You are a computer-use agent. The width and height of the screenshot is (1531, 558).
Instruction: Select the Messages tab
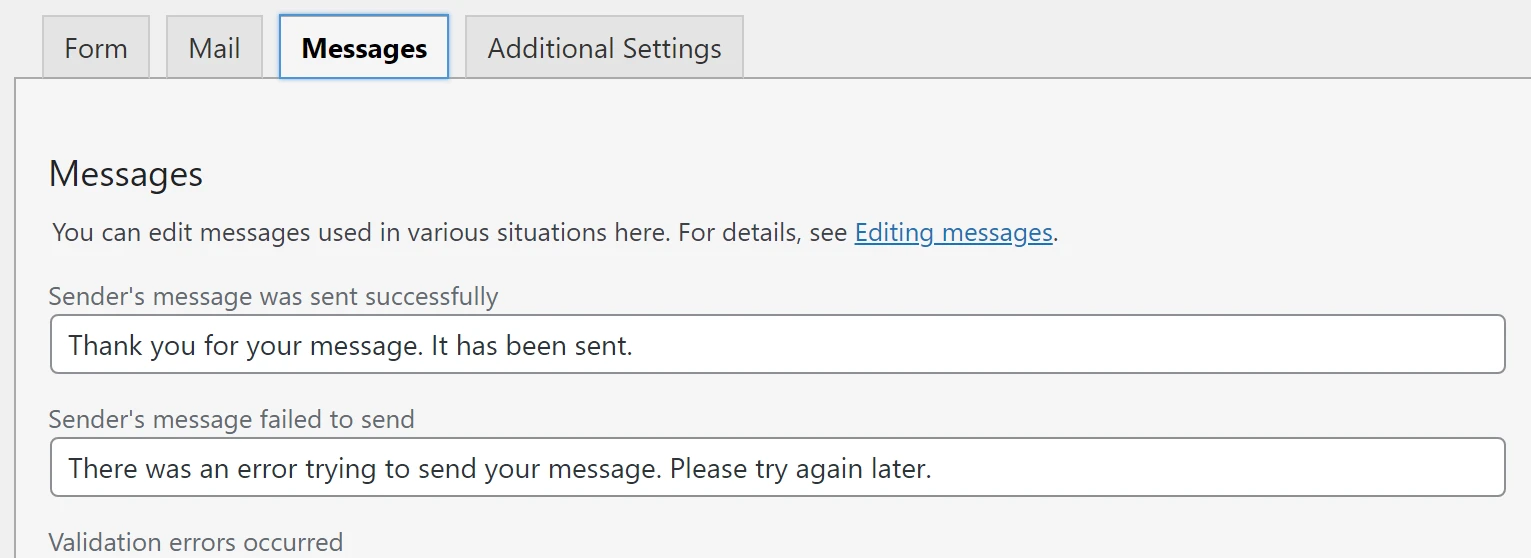pyautogui.click(x=364, y=48)
